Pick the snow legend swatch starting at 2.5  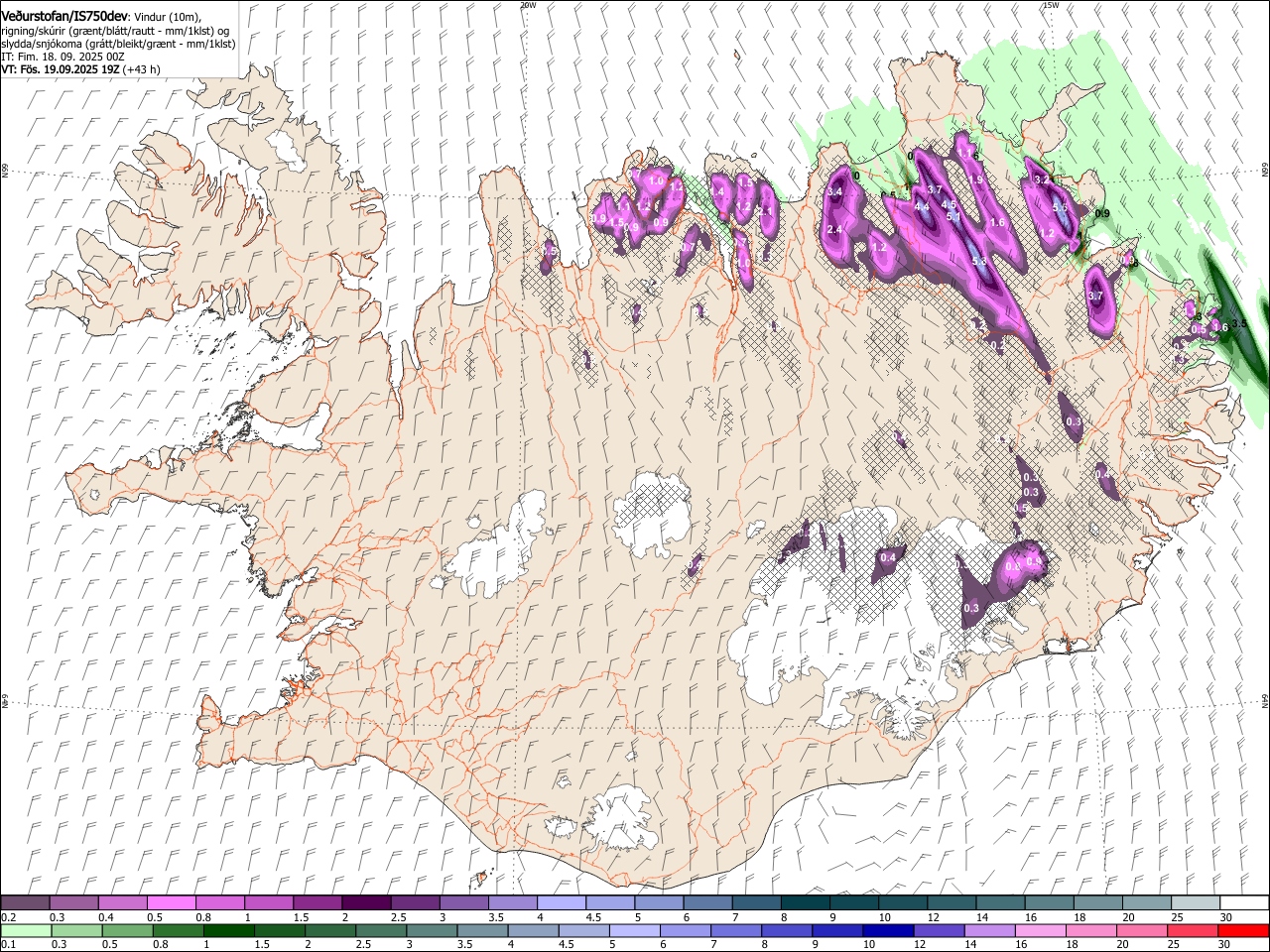point(416,903)
